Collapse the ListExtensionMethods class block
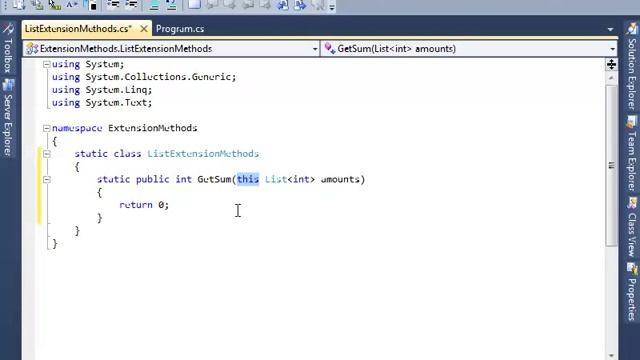 pos(47,154)
